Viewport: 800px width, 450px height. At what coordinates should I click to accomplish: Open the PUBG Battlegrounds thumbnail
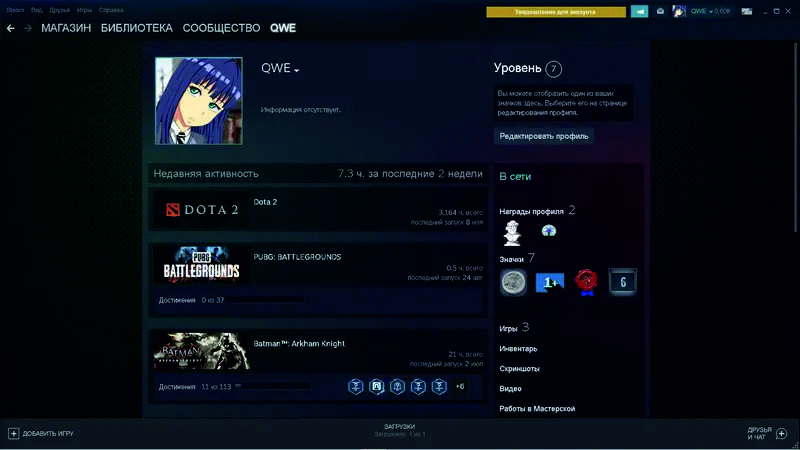pyautogui.click(x=202, y=265)
